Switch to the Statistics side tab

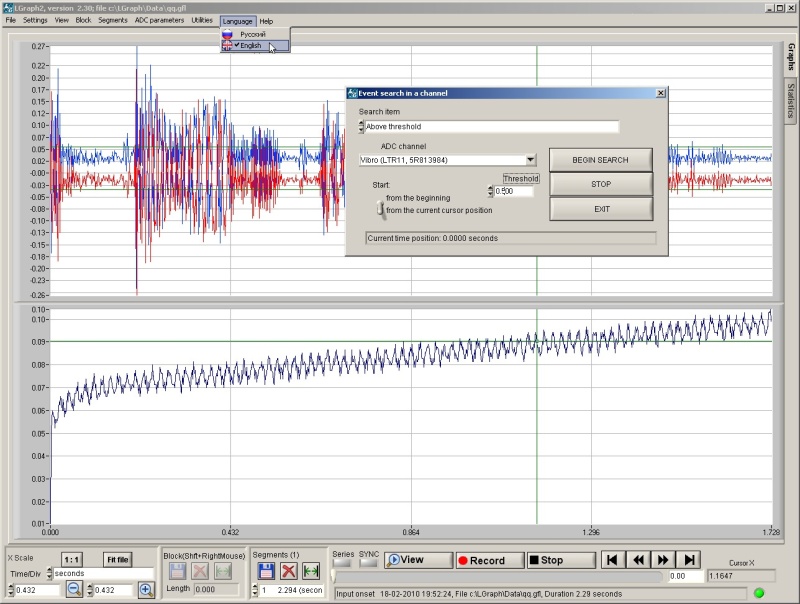(791, 101)
